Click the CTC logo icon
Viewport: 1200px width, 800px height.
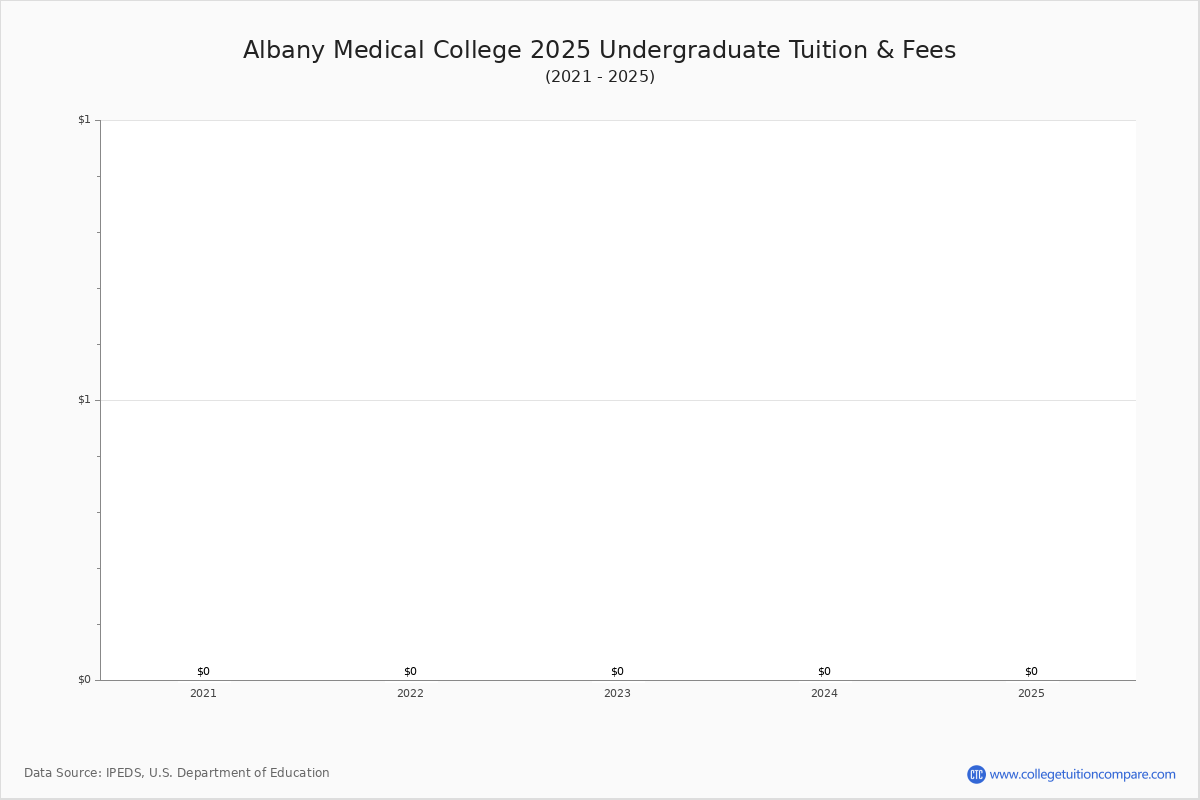pyautogui.click(x=976, y=774)
